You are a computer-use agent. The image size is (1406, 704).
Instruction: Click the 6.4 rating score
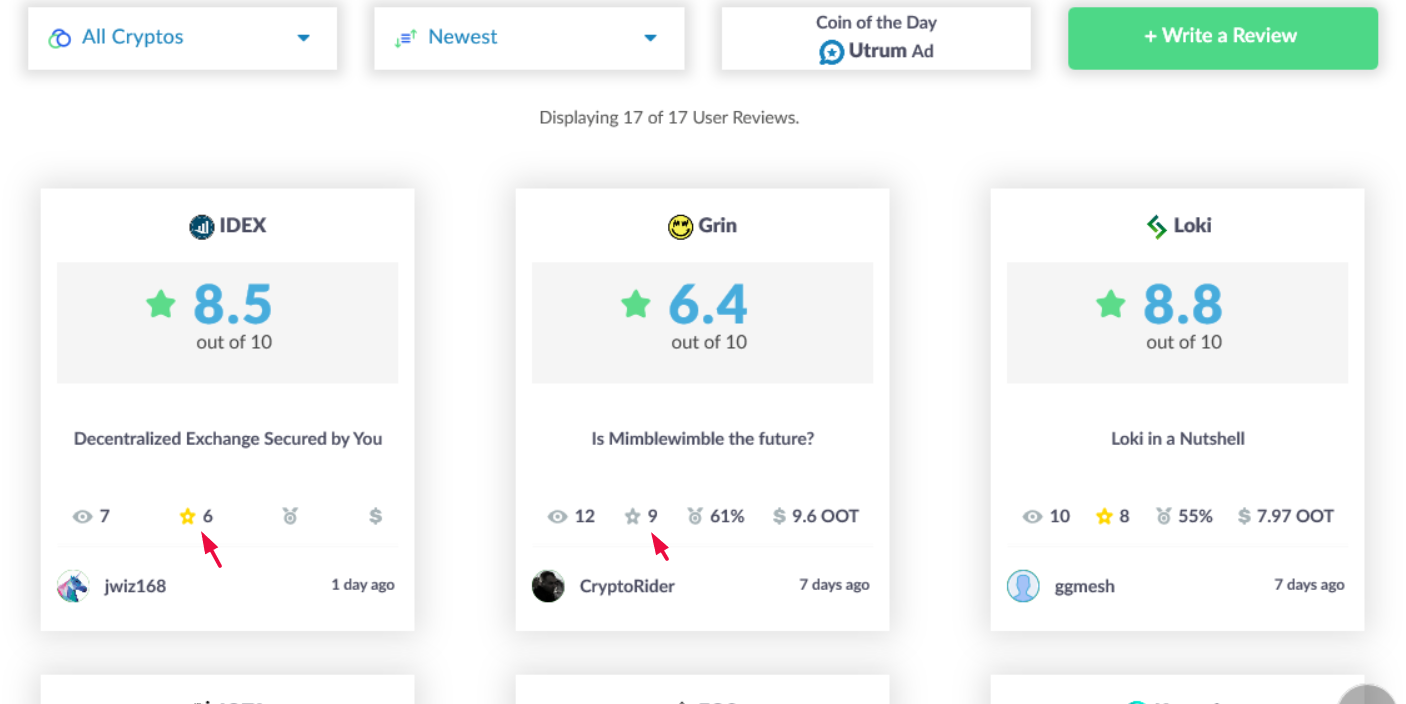(x=708, y=304)
